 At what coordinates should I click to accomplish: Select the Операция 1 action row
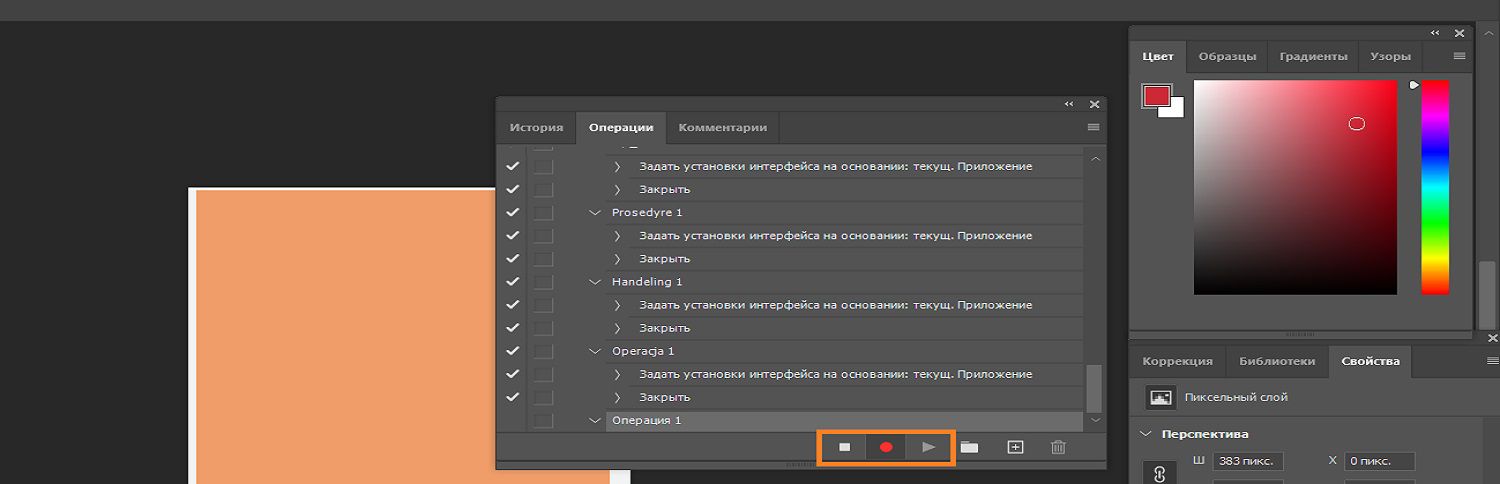[844, 421]
